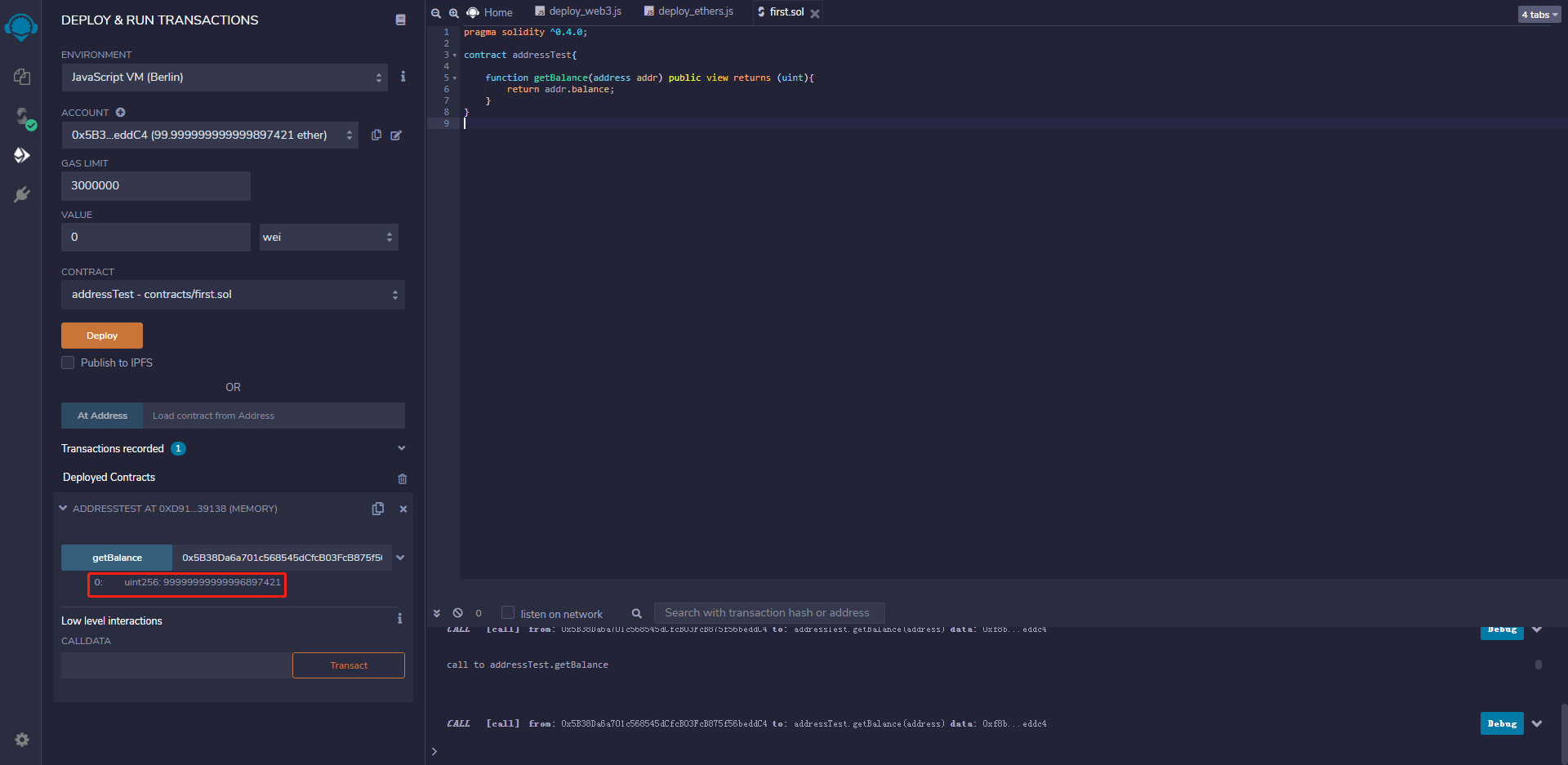
Task: Call the getBalance function button
Action: coord(117,558)
